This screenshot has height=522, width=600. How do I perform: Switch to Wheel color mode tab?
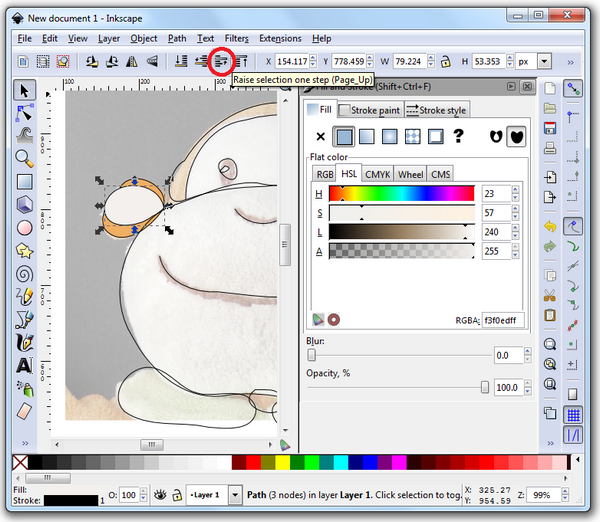pos(410,174)
